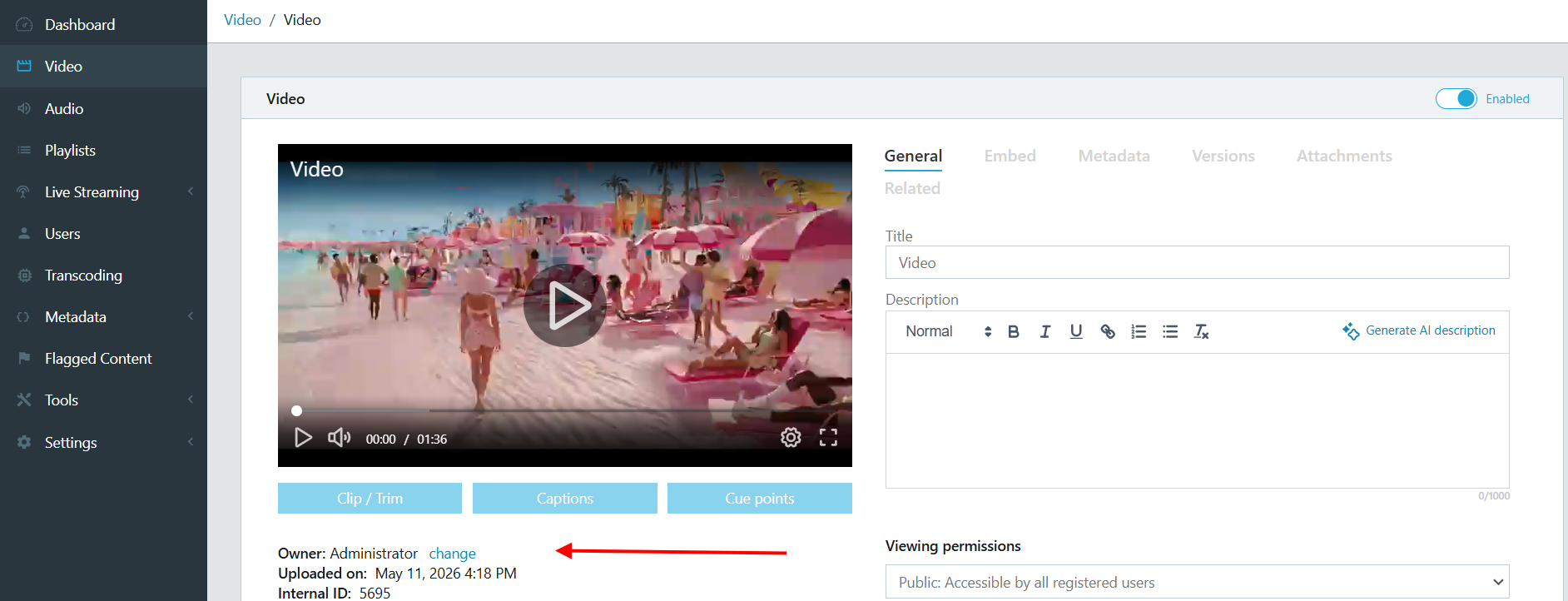
Task: Open player settings gear icon
Action: coord(791,437)
